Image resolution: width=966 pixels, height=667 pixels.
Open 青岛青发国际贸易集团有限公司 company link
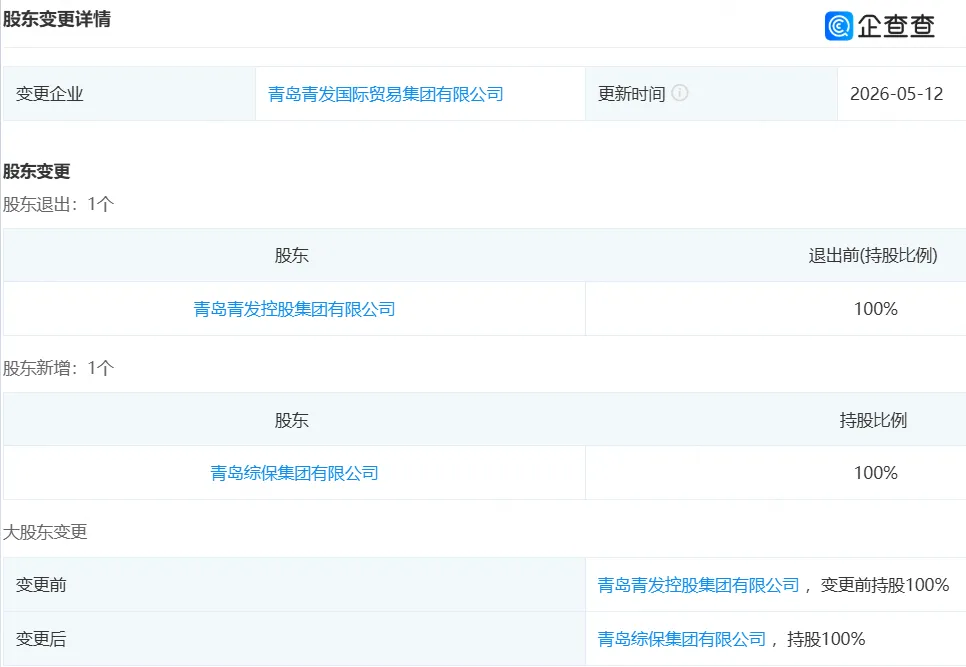(386, 94)
